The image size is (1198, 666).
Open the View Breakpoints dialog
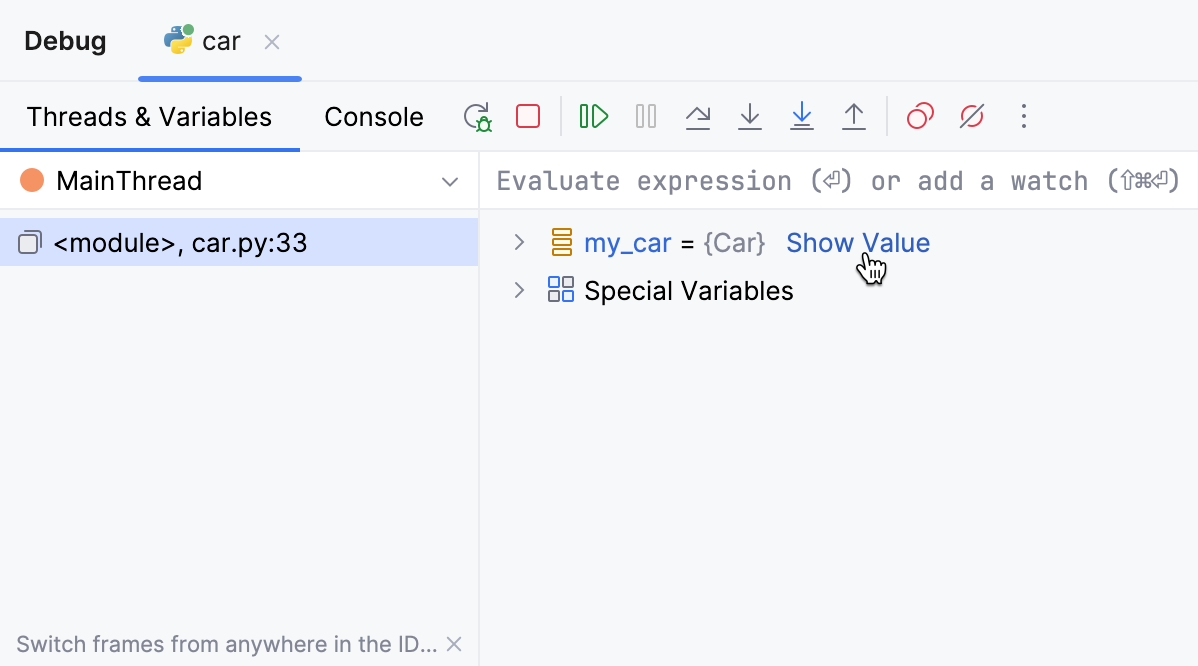pyautogui.click(x=919, y=116)
